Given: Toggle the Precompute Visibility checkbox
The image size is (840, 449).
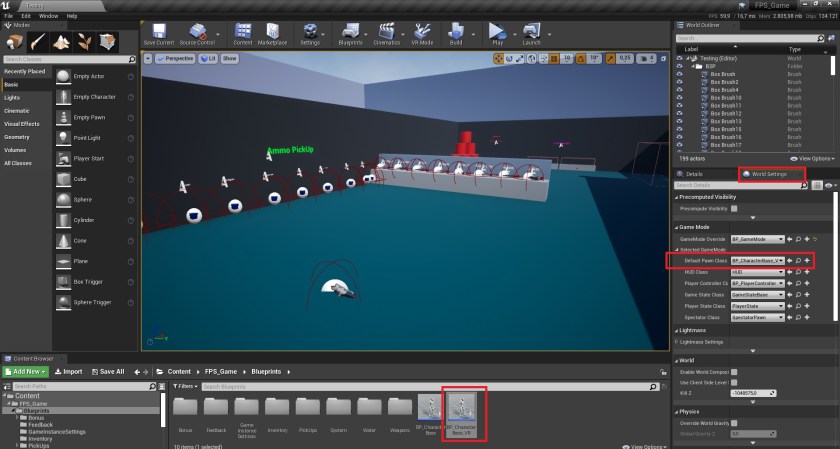Looking at the screenshot, I should [734, 210].
